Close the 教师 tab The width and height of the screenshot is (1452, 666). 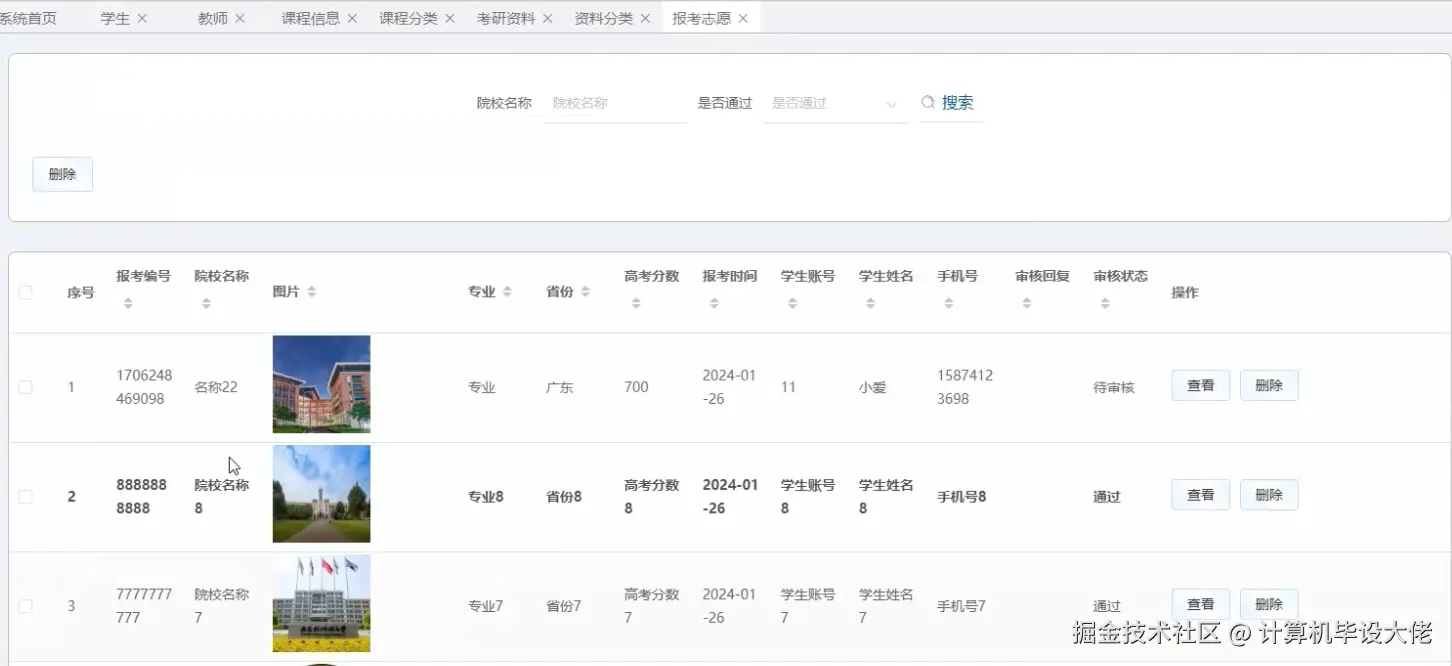click(x=240, y=18)
